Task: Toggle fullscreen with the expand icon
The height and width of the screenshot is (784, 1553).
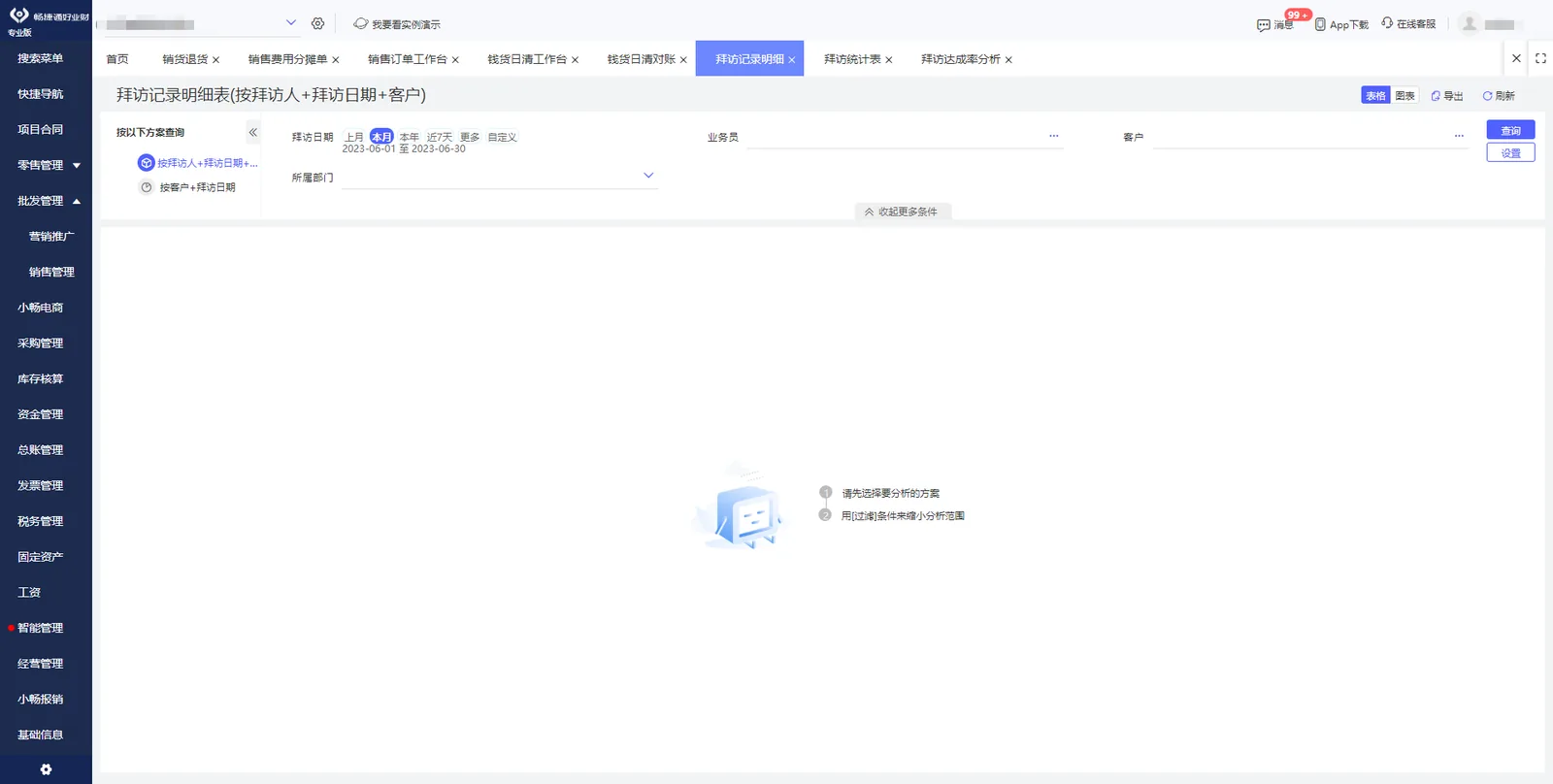Action: (1540, 58)
